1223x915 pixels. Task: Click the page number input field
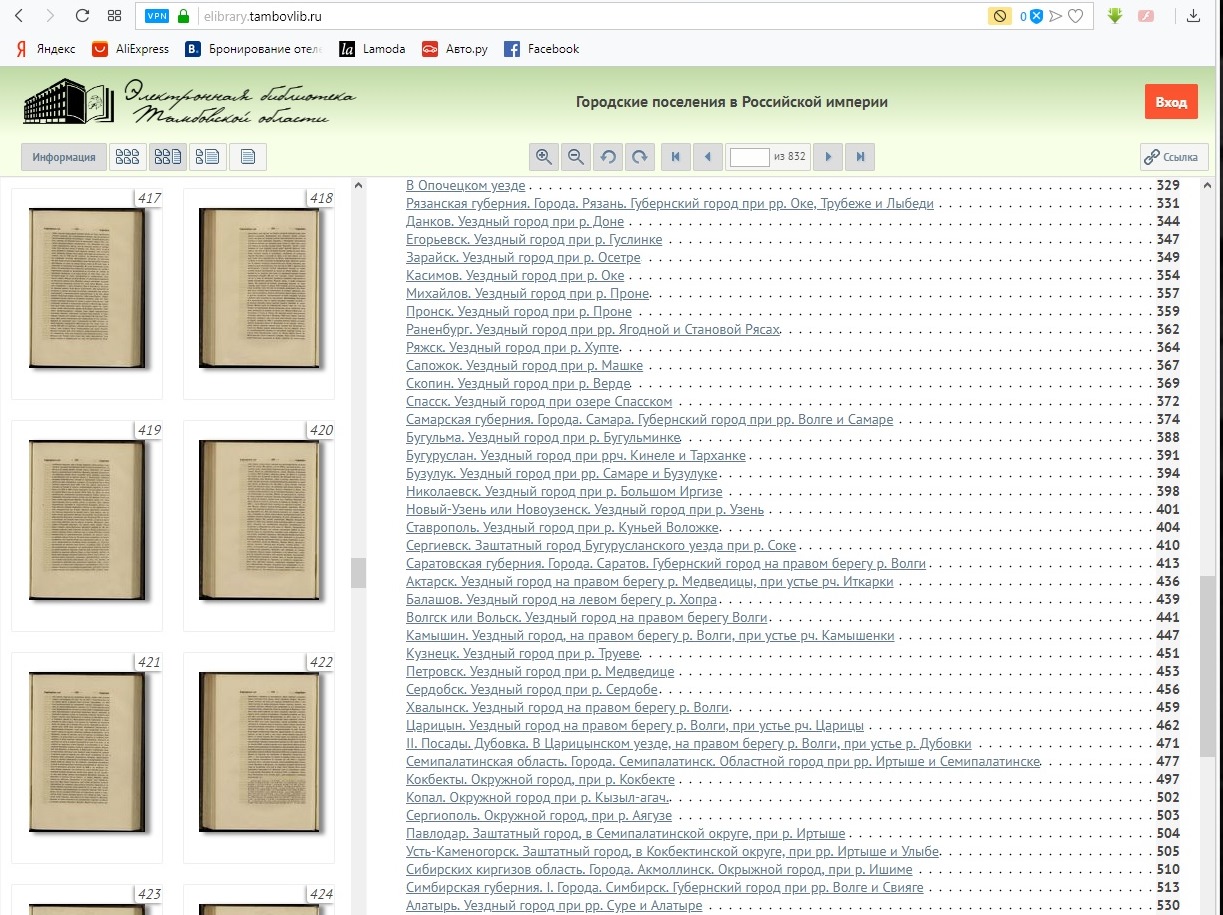[x=750, y=157]
